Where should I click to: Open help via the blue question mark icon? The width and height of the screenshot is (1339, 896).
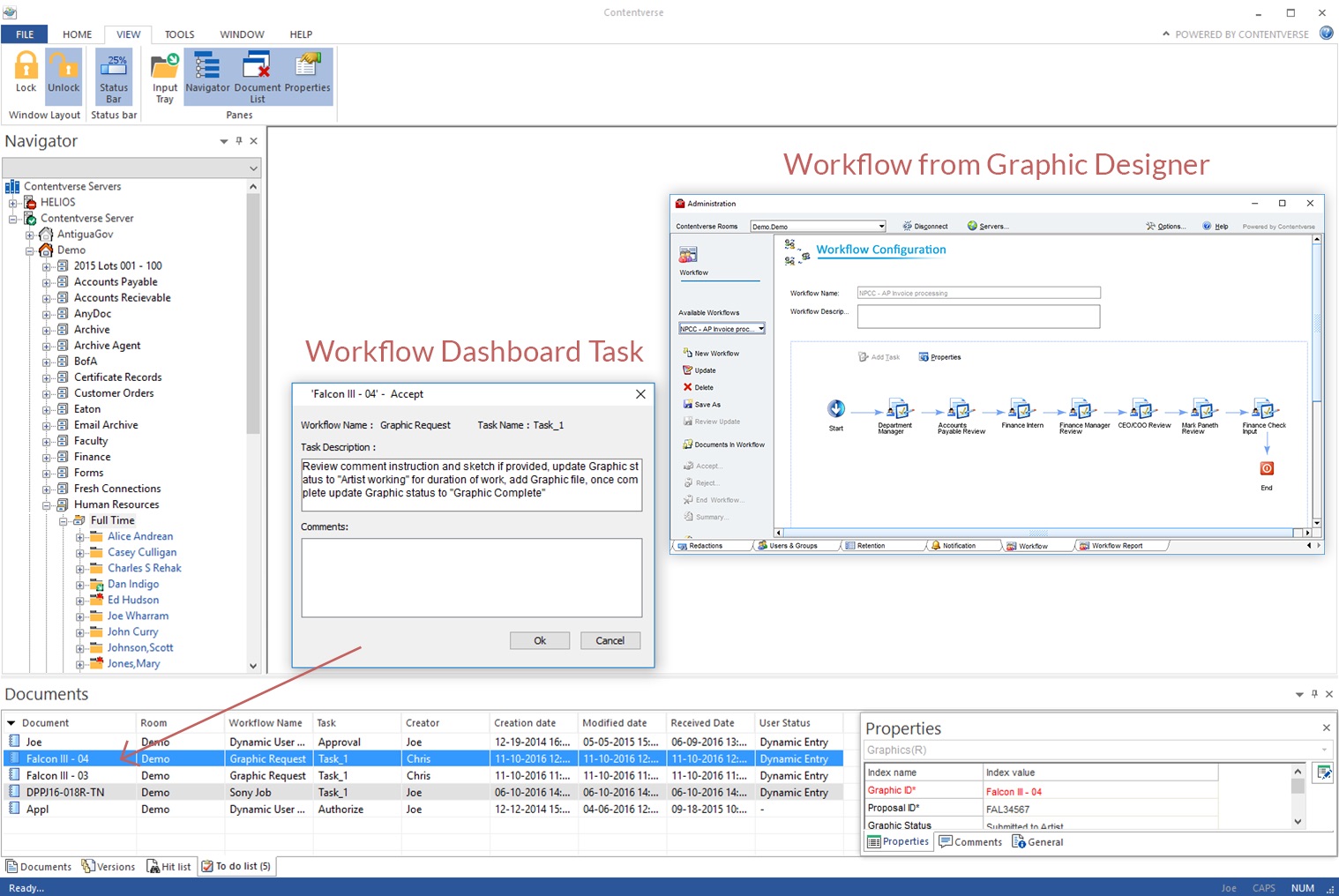point(1326,34)
